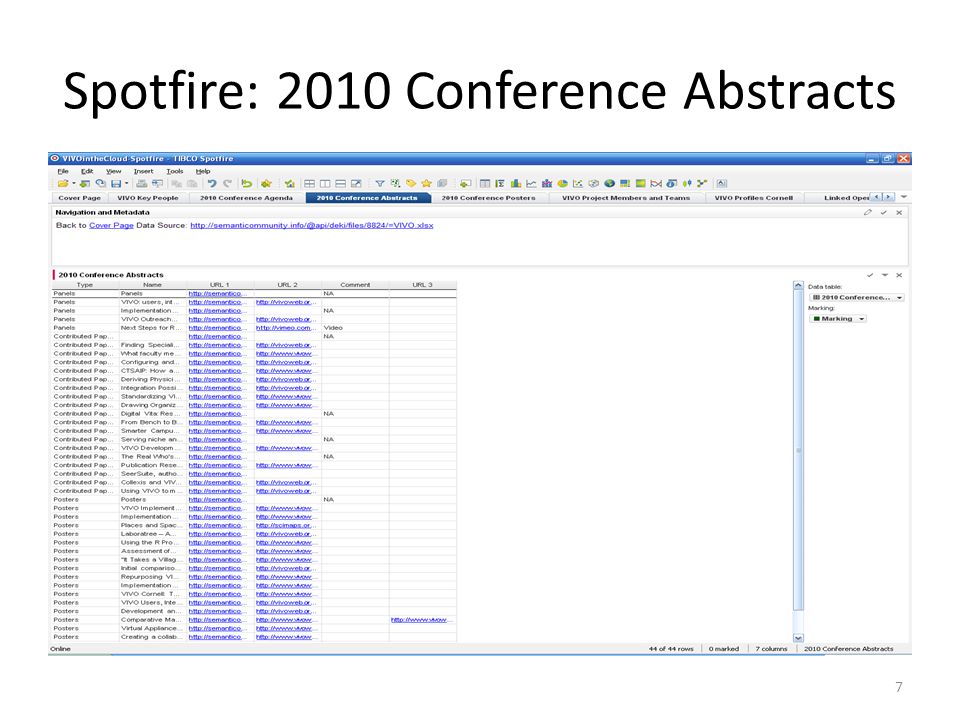The width and height of the screenshot is (960, 720).
Task: Click the green Reset arrow icon
Action: coord(247,183)
